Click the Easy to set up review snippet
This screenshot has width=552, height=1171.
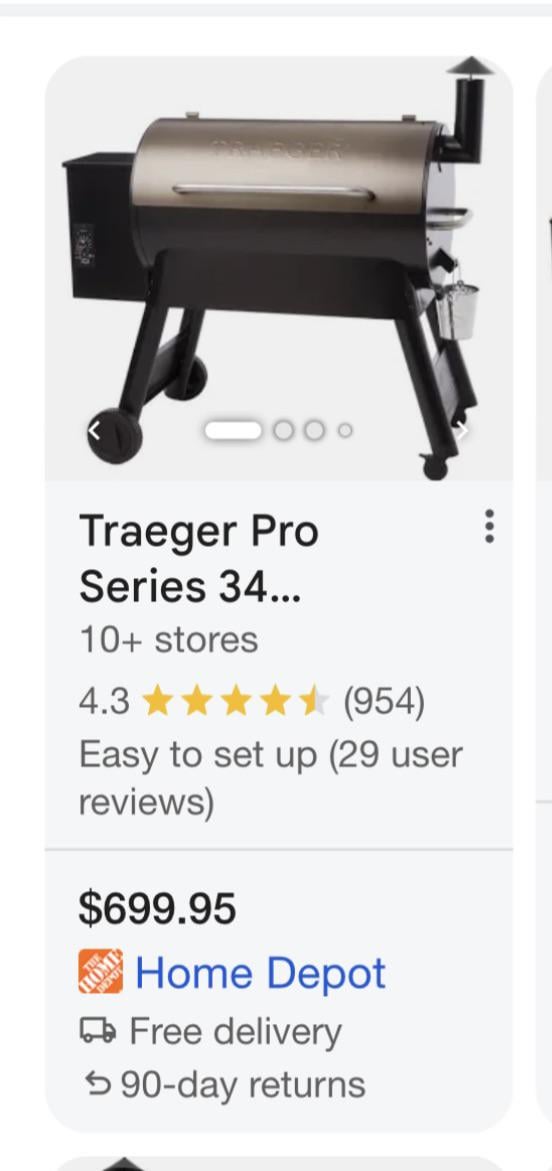point(270,778)
